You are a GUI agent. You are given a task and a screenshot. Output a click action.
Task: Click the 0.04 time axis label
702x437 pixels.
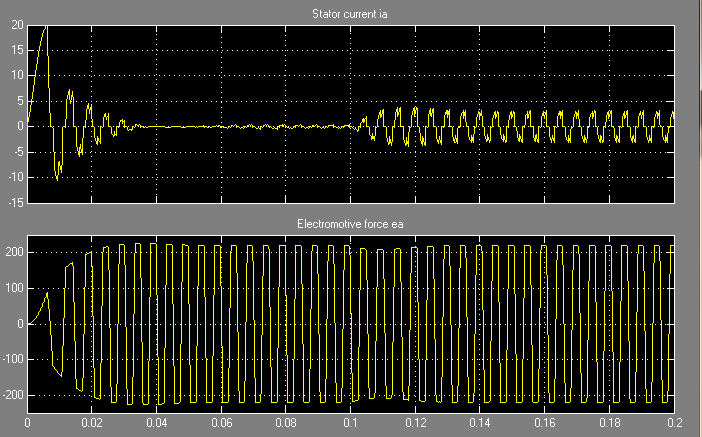pos(157,423)
